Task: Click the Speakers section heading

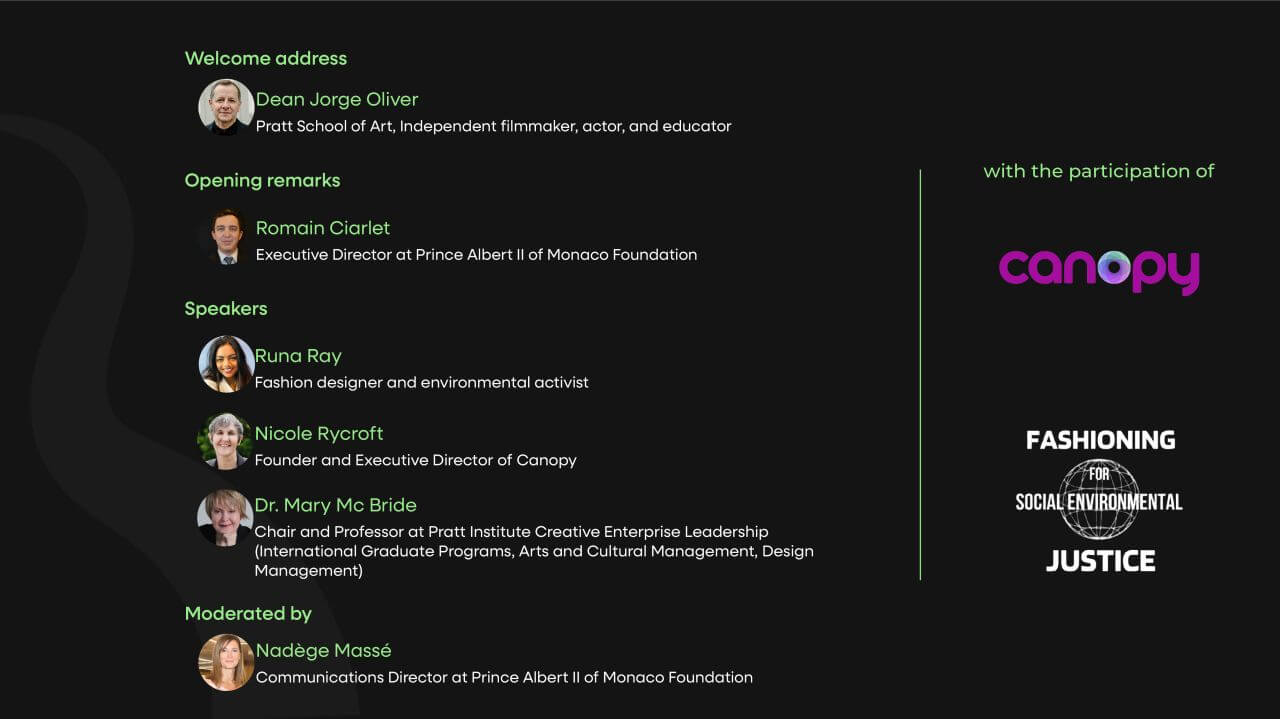Action: pos(226,308)
